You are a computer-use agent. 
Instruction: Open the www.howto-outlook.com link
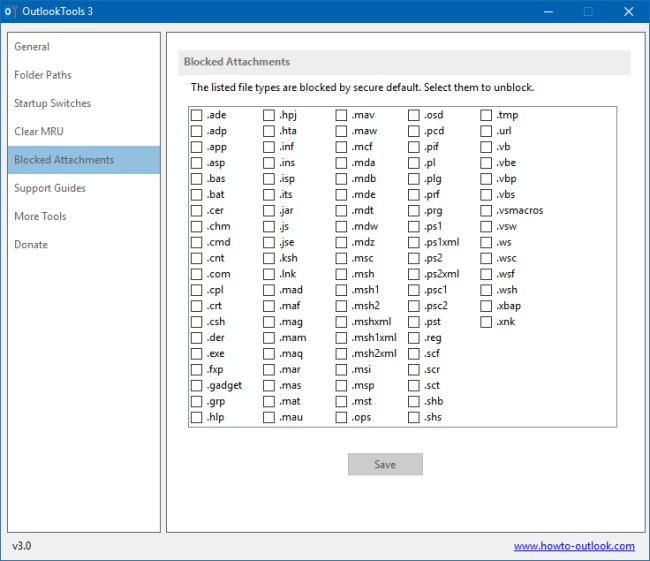(574, 546)
